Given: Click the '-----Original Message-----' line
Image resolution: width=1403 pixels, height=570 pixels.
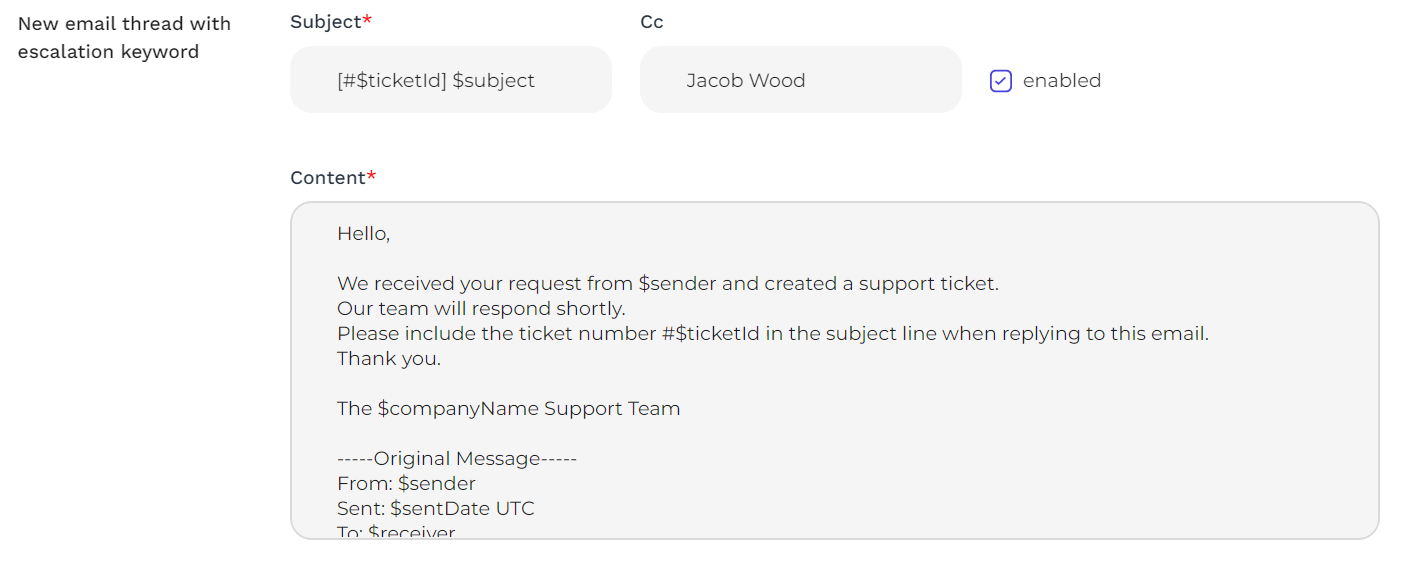Looking at the screenshot, I should pyautogui.click(x=457, y=459).
